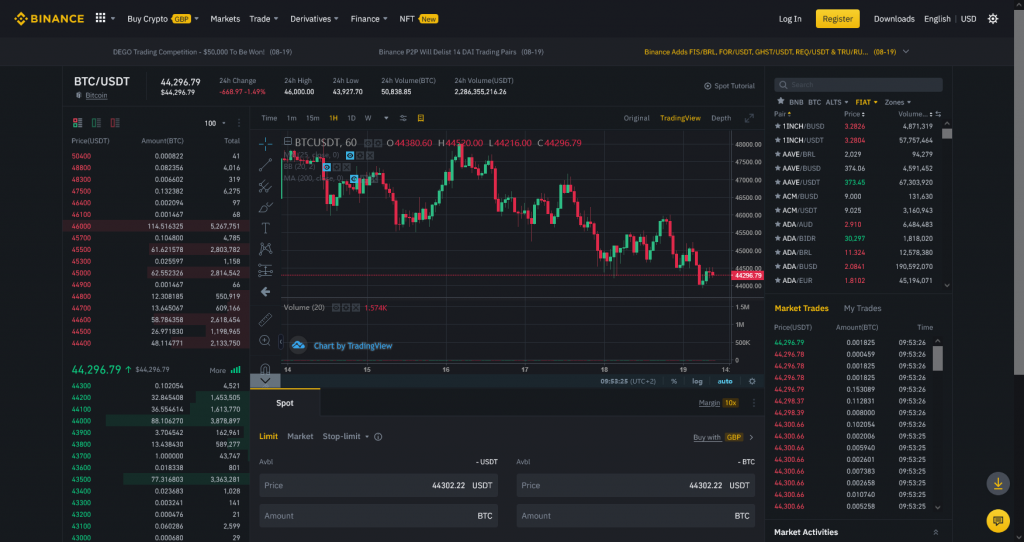Open chart indicator settings icon
This screenshot has width=1024, height=542.
403,118
